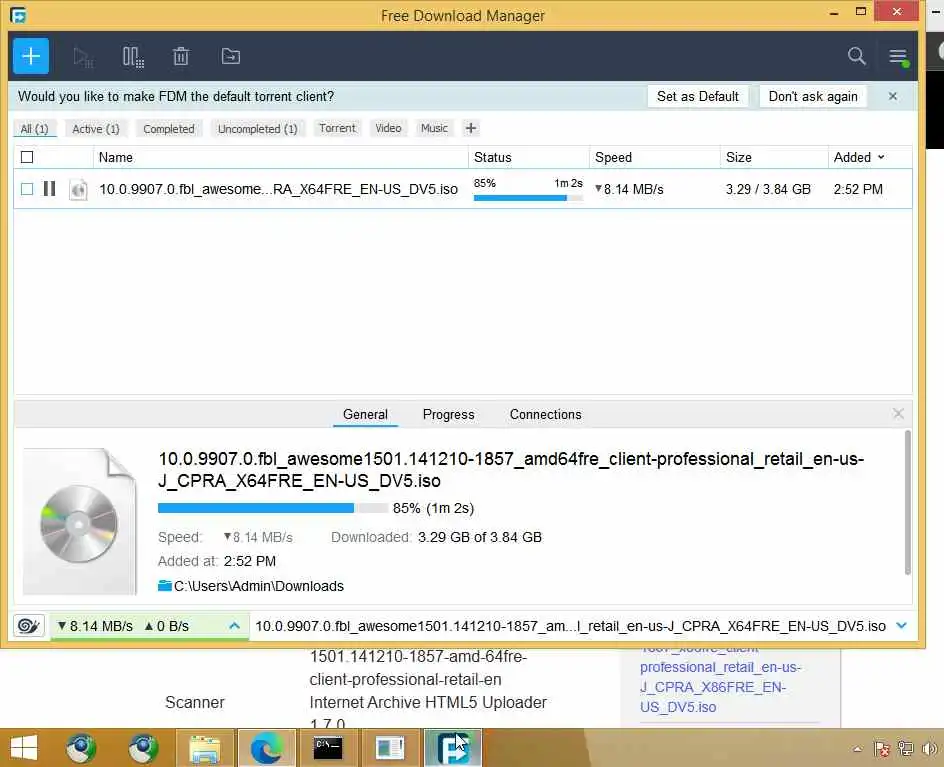
Task: Click the Pause all downloads toolbar icon
Action: 132,57
